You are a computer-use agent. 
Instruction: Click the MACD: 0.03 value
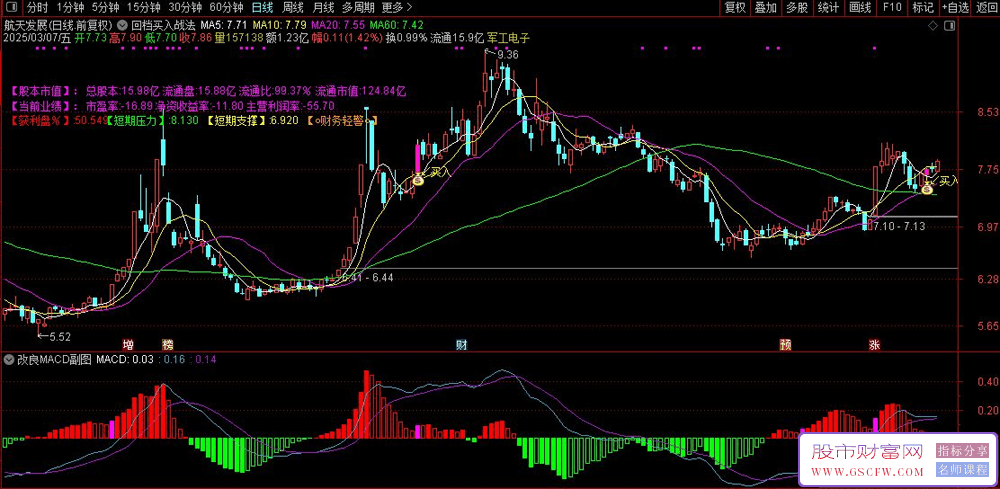coord(124,360)
